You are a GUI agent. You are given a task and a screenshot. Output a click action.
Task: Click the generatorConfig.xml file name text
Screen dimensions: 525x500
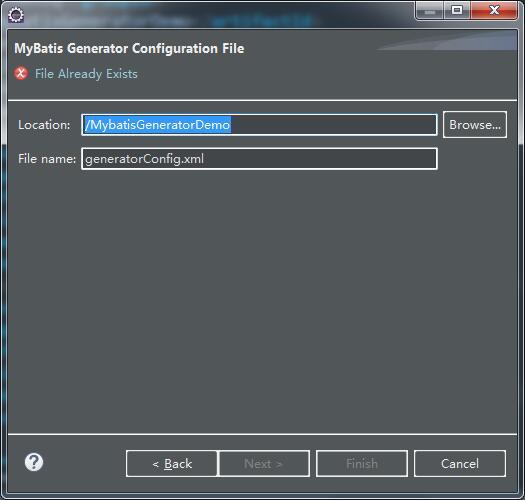point(144,159)
